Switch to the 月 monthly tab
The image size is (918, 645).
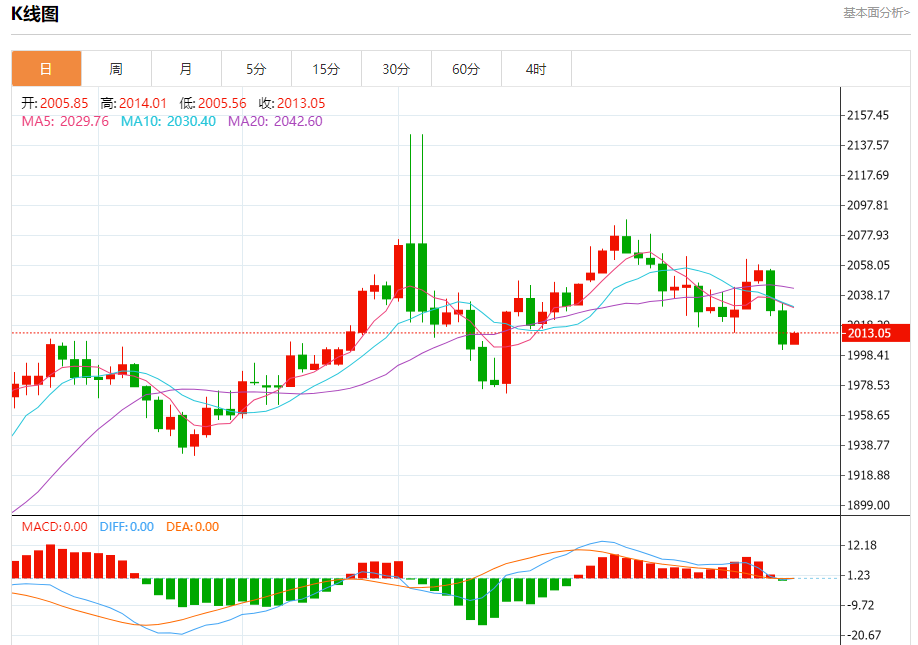(186, 69)
